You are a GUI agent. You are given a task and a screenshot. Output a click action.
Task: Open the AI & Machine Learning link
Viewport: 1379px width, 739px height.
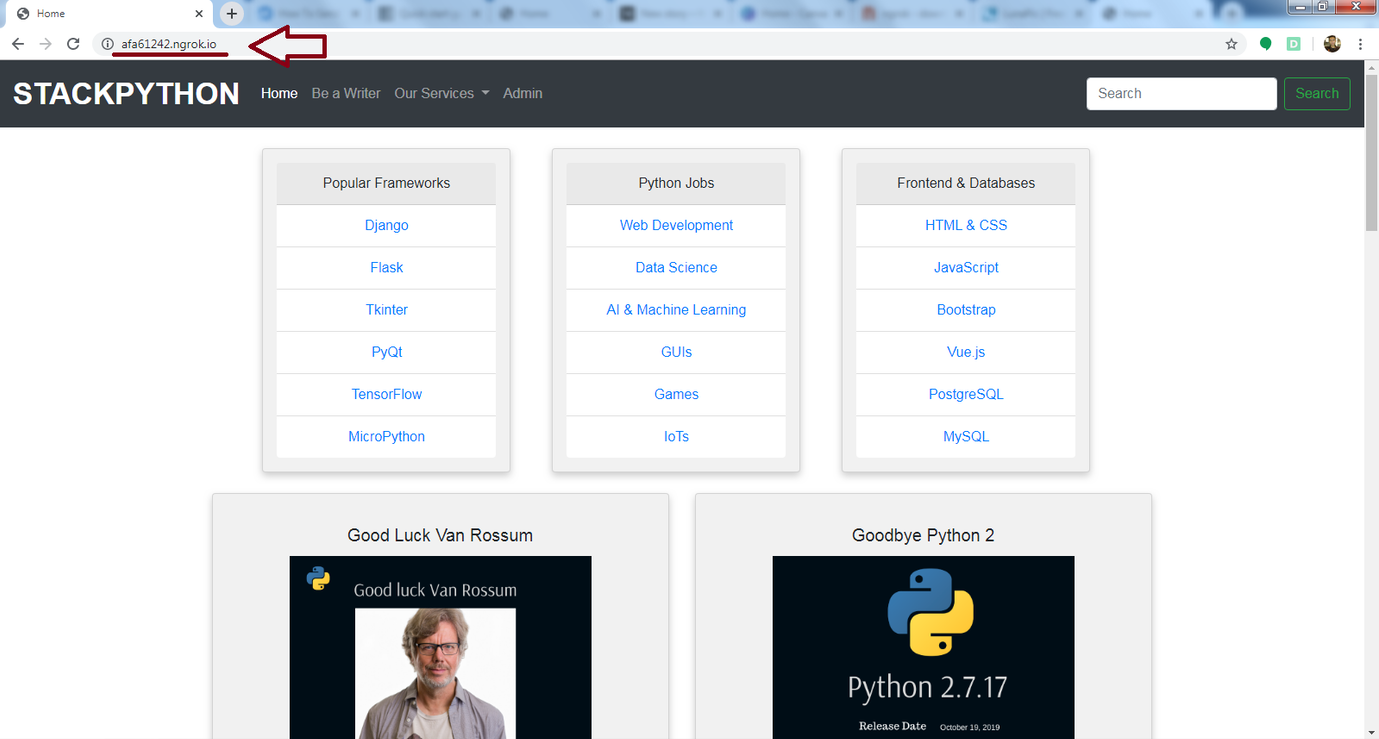676,309
